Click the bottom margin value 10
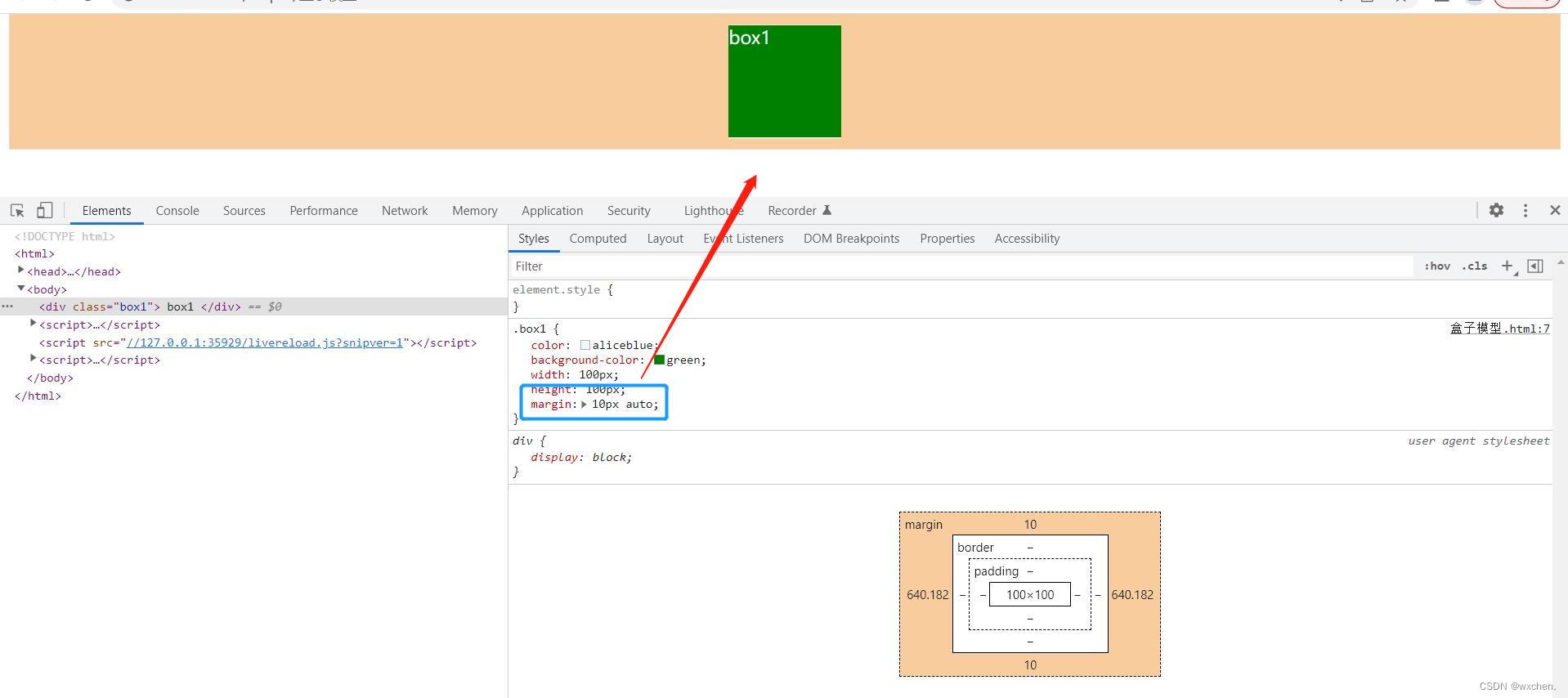This screenshot has height=698, width=1568. click(x=1030, y=664)
